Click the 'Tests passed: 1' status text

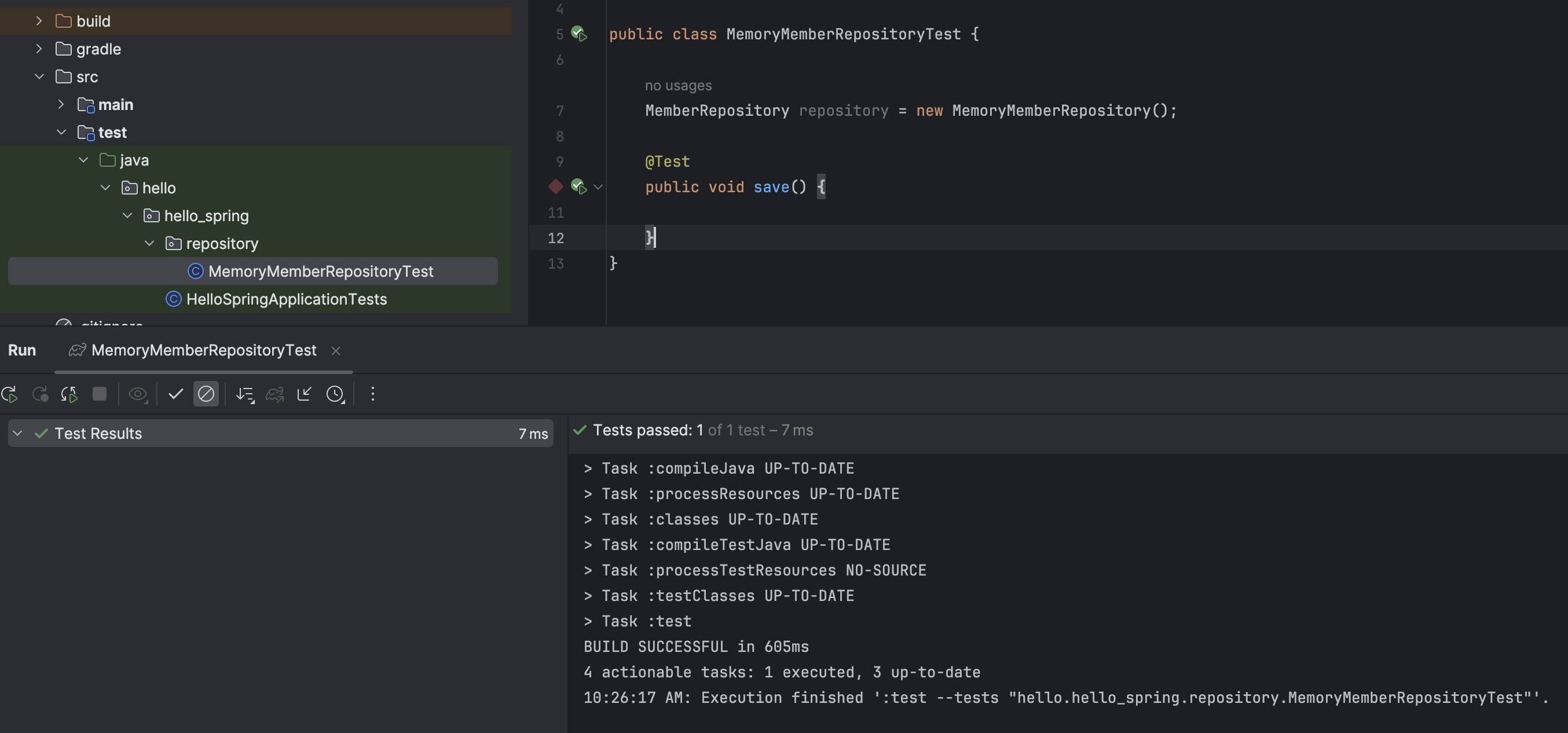point(648,430)
